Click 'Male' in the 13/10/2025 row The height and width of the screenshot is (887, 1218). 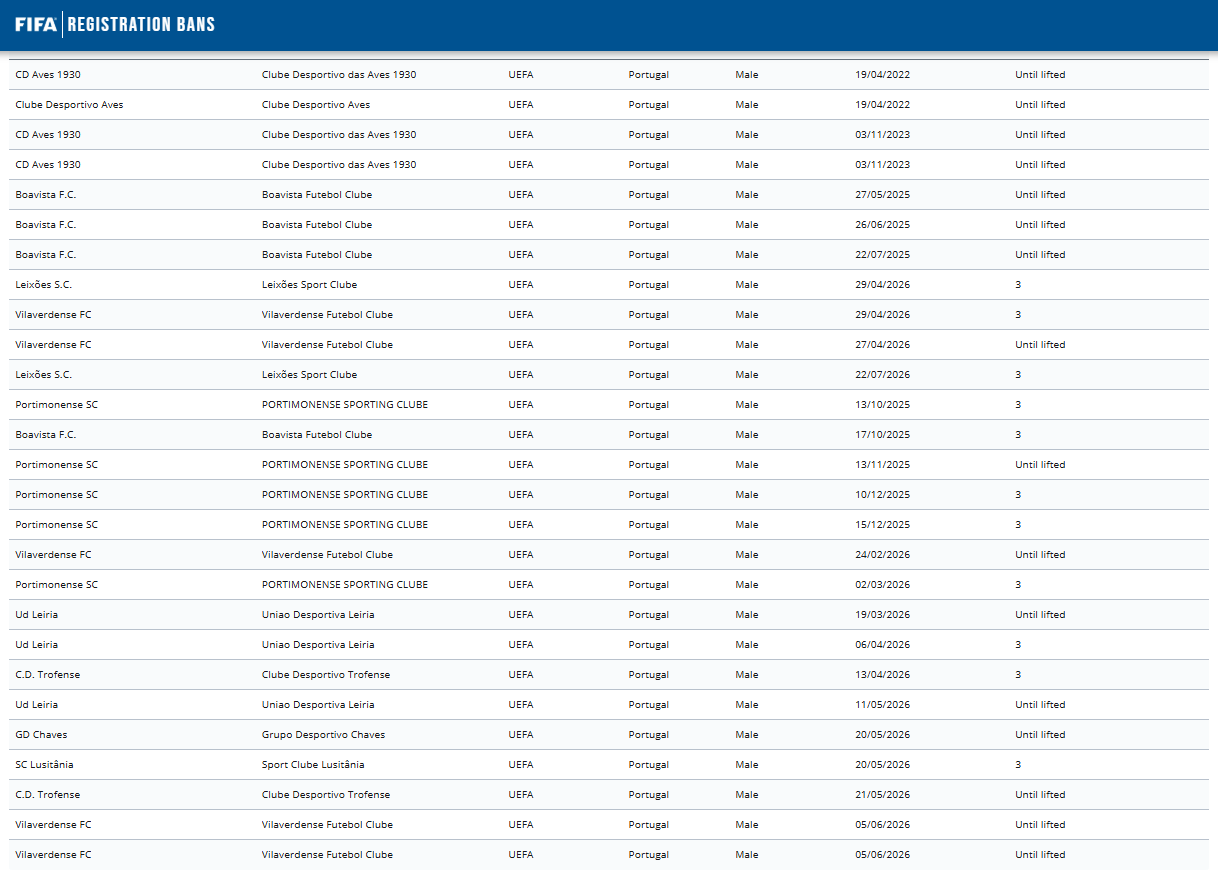747,405
